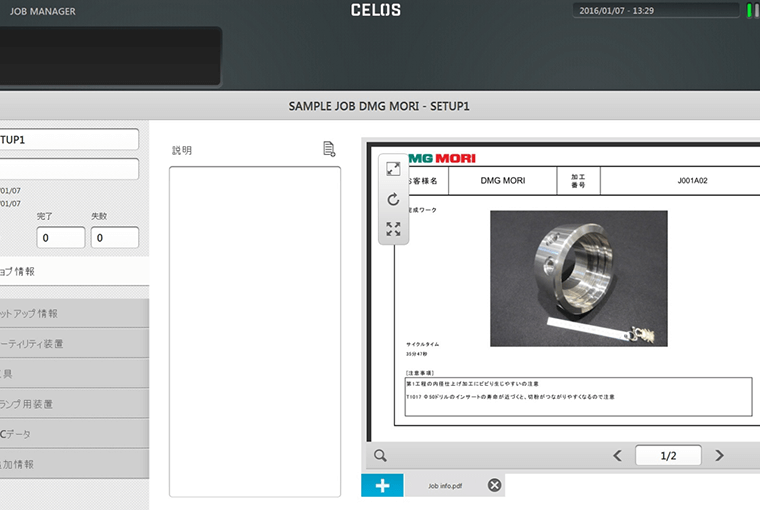Go to previous PDF page arrow
This screenshot has width=760, height=510.
click(617, 455)
